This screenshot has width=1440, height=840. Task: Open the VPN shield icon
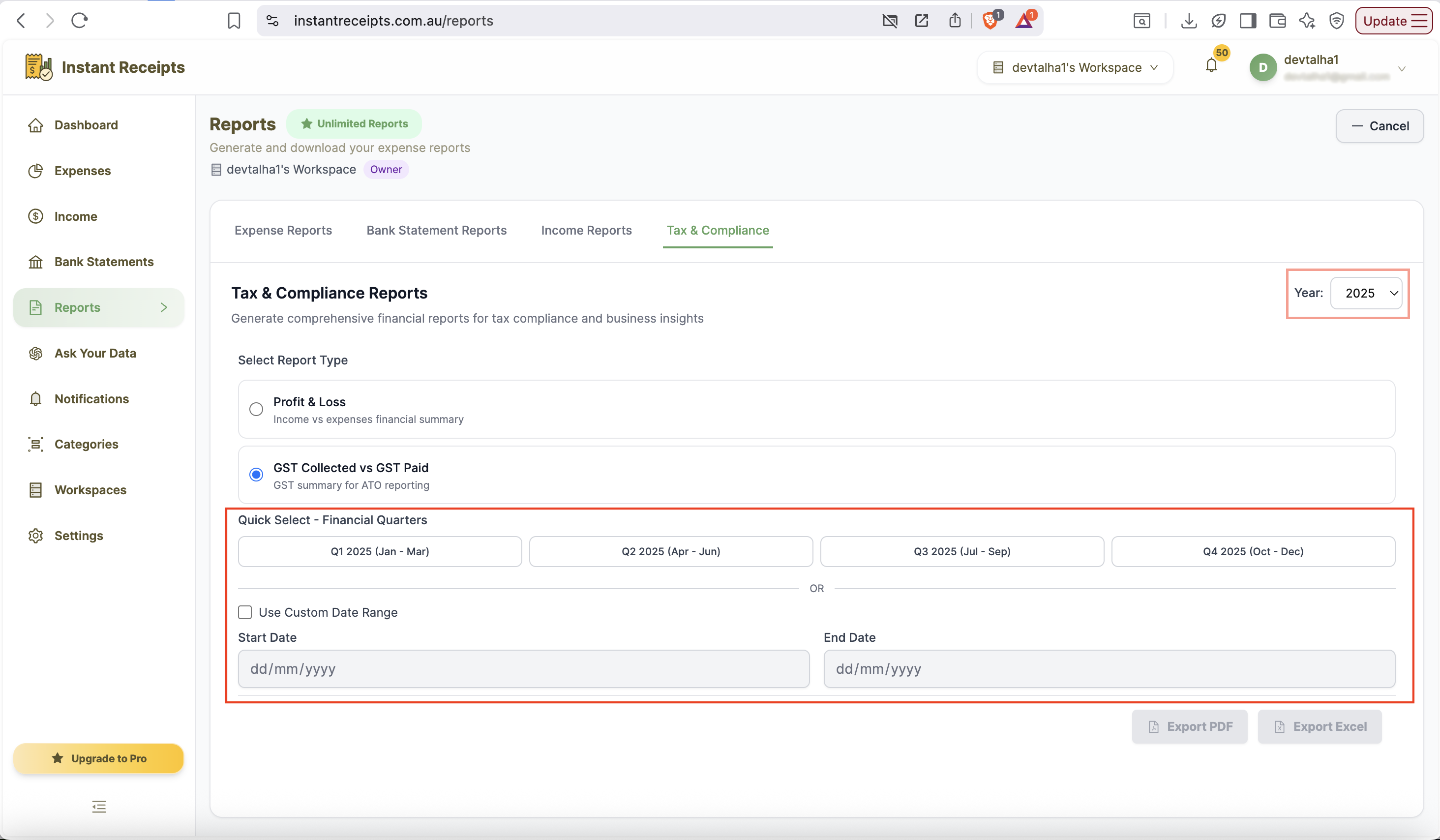pyautogui.click(x=1337, y=21)
